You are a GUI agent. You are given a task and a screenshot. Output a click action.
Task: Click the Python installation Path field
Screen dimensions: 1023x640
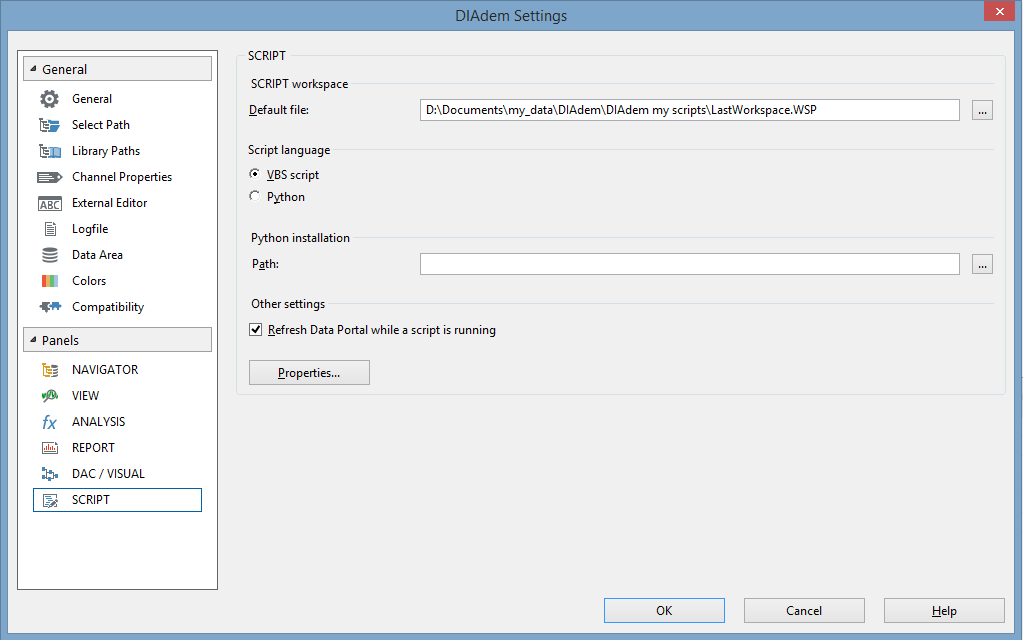[x=690, y=264]
